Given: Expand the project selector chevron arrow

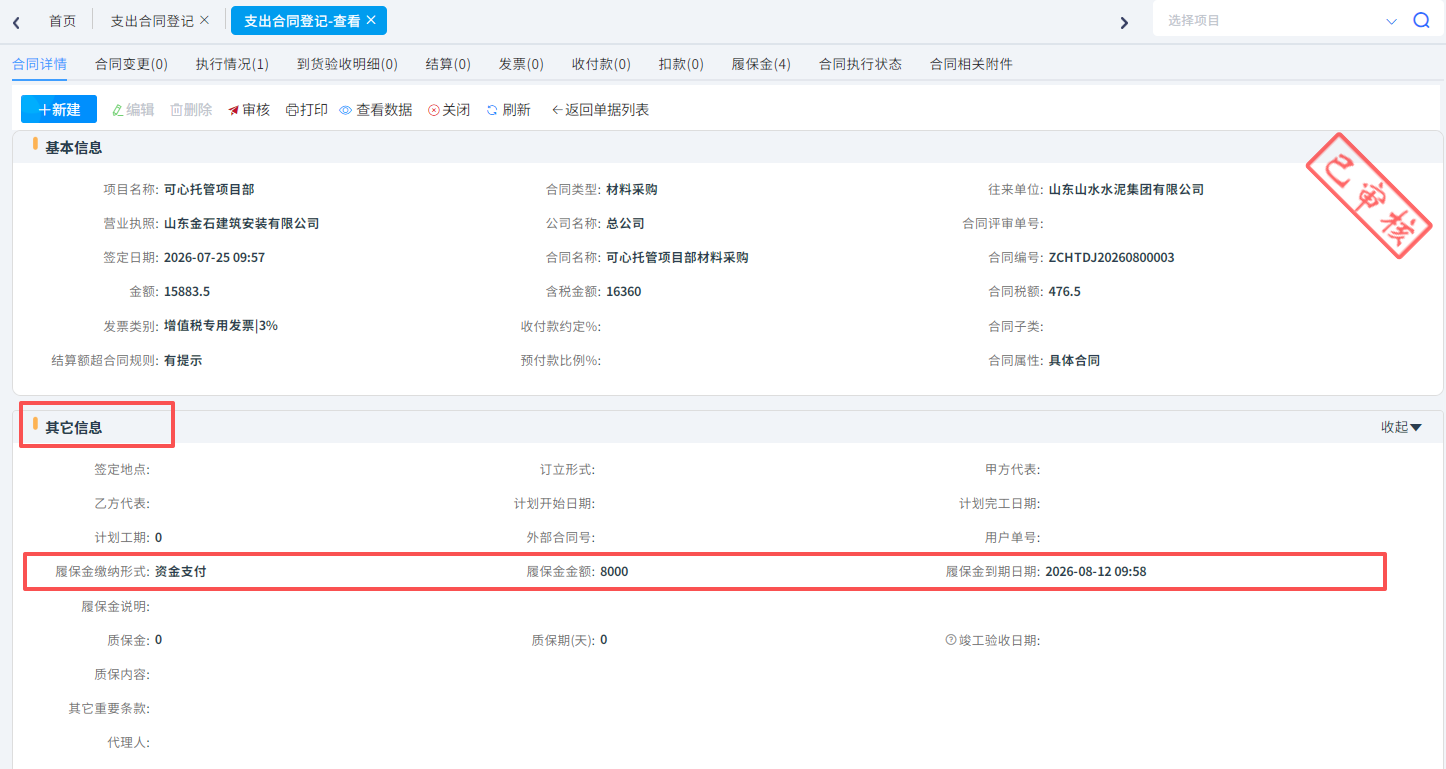Looking at the screenshot, I should pos(1391,21).
